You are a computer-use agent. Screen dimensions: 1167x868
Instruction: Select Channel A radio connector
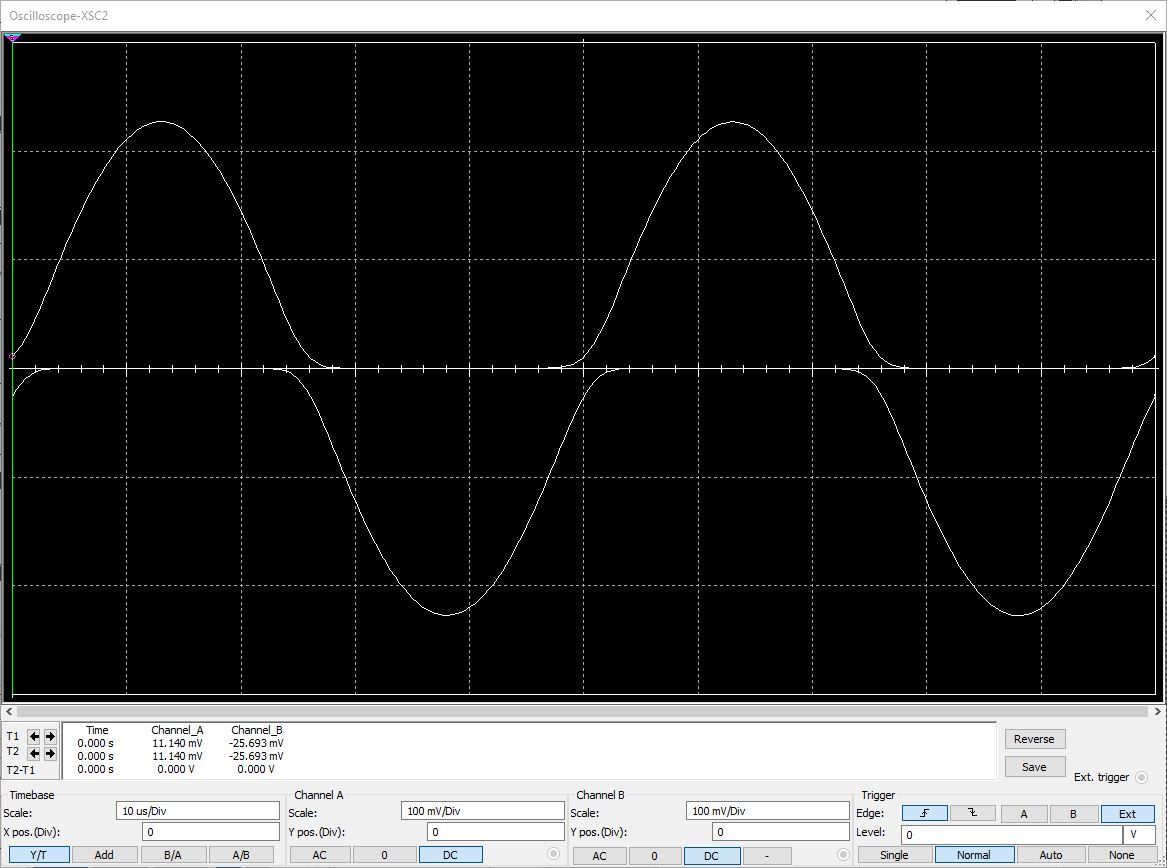[x=553, y=854]
